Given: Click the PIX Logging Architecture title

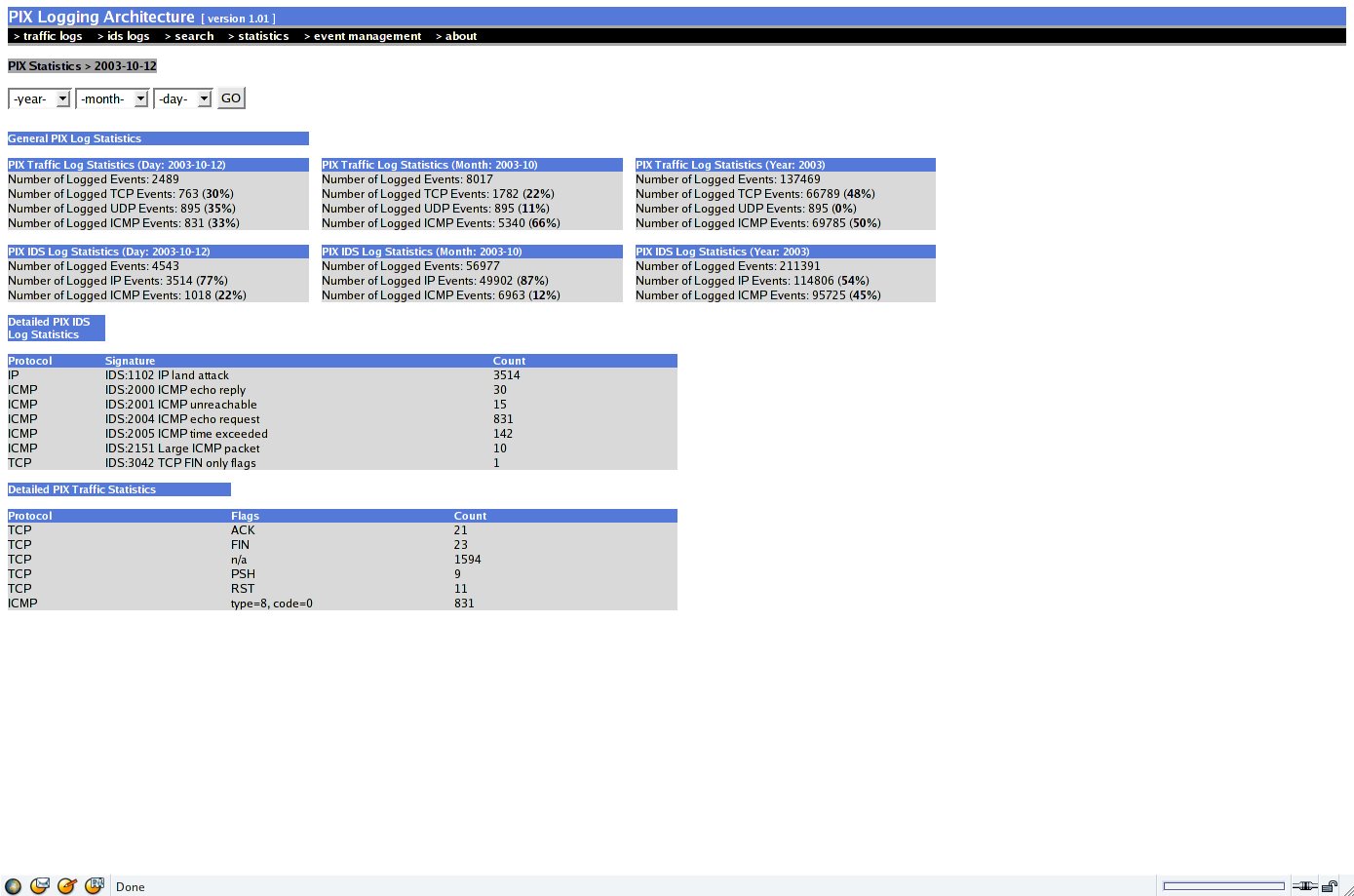Looking at the screenshot, I should tap(101, 17).
